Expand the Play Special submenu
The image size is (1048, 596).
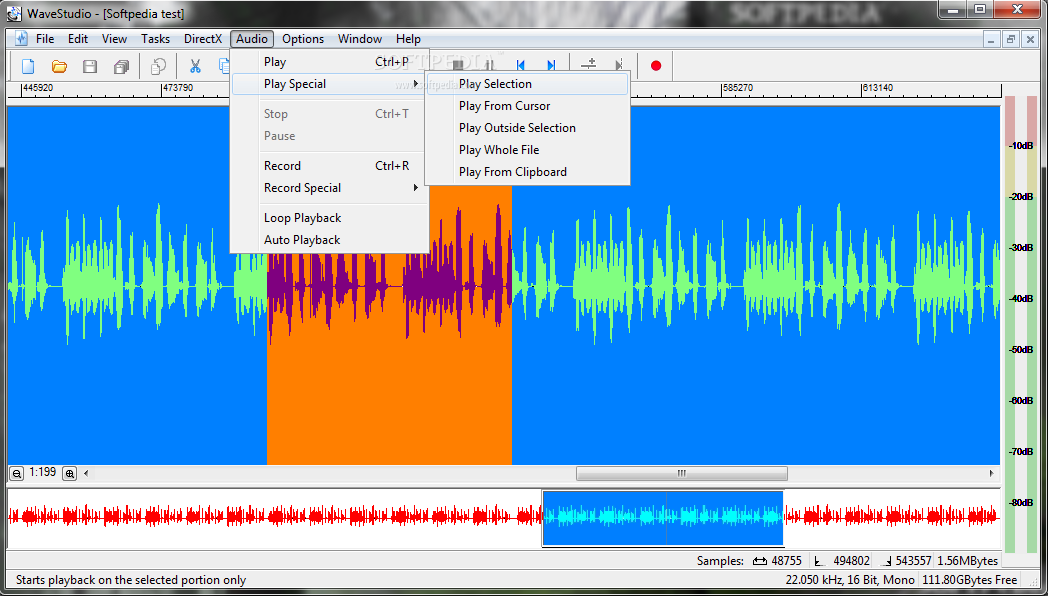pos(330,84)
